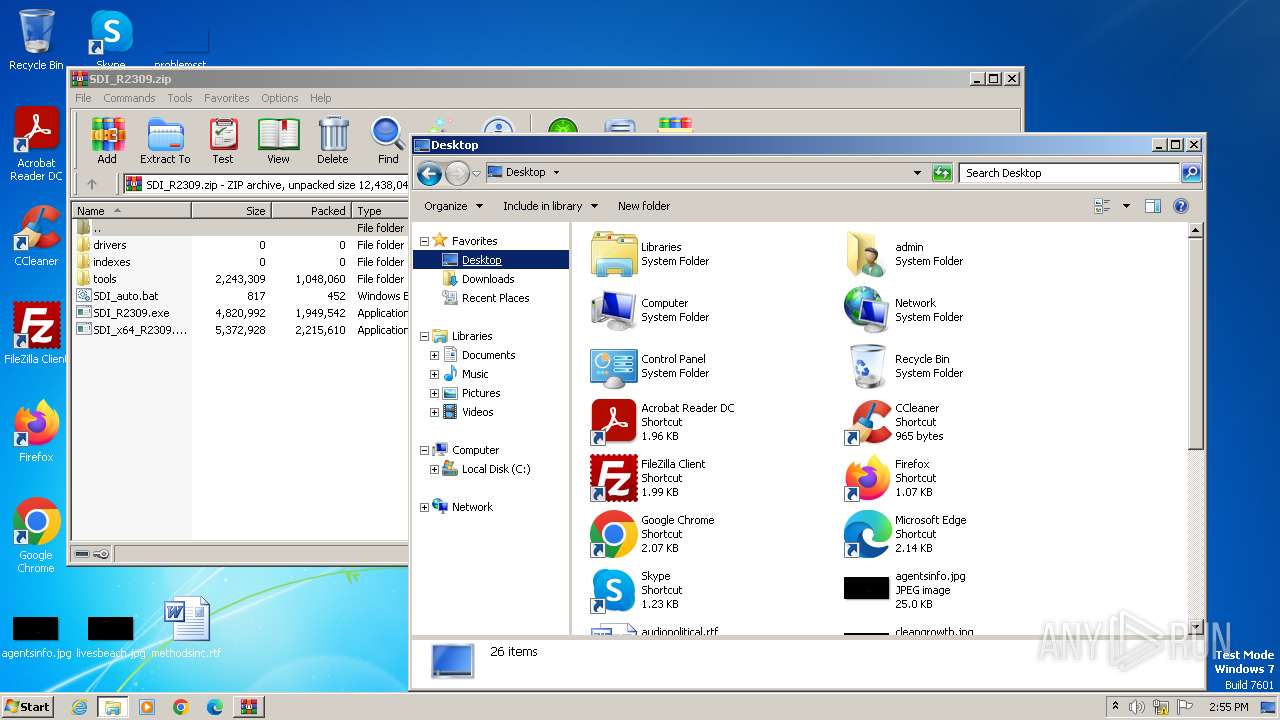The width and height of the screenshot is (1280, 720).
Task: Click the search magnifier in Desktop window
Action: (x=1191, y=173)
